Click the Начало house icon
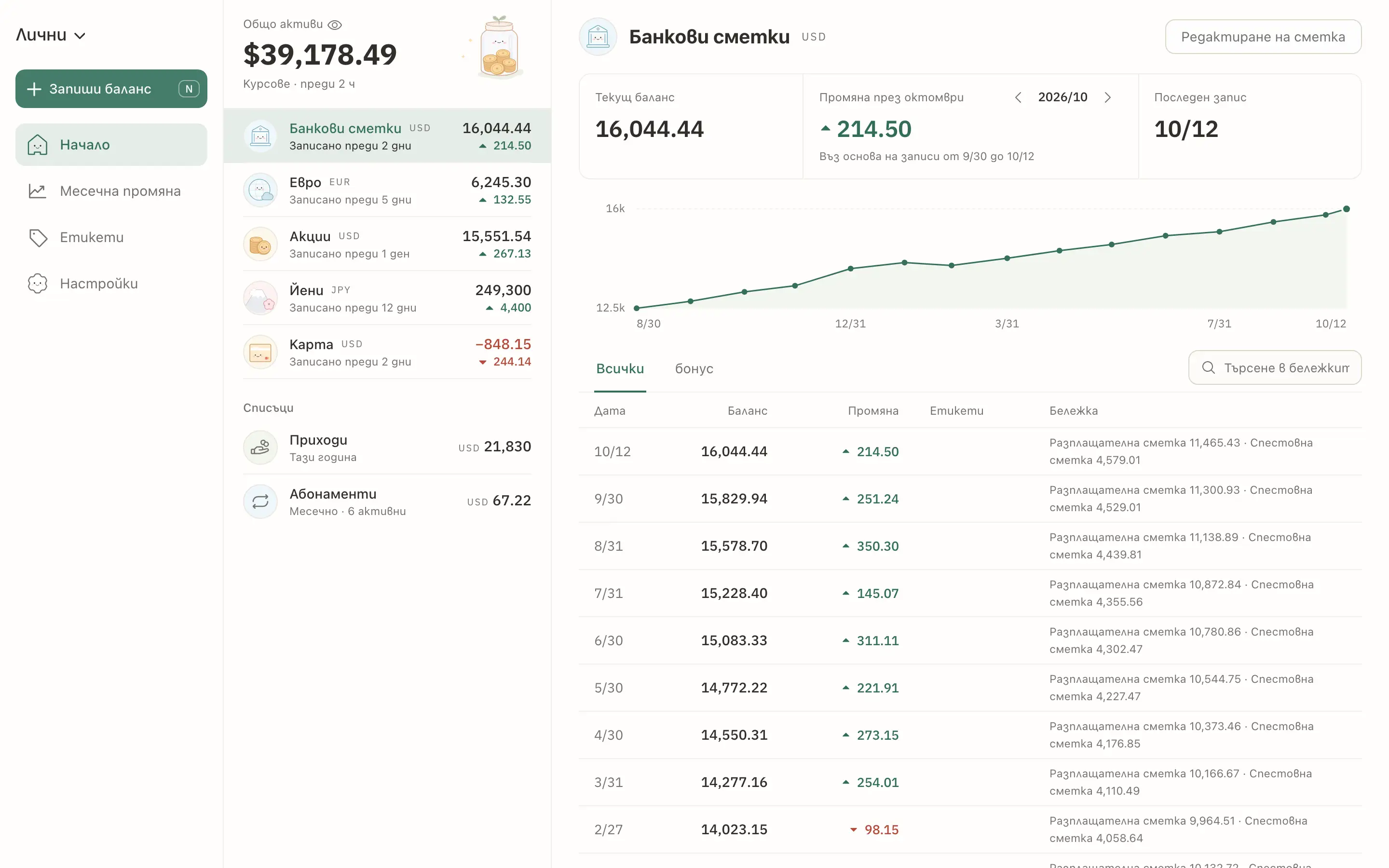Viewport: 1389px width, 868px height. click(x=37, y=145)
